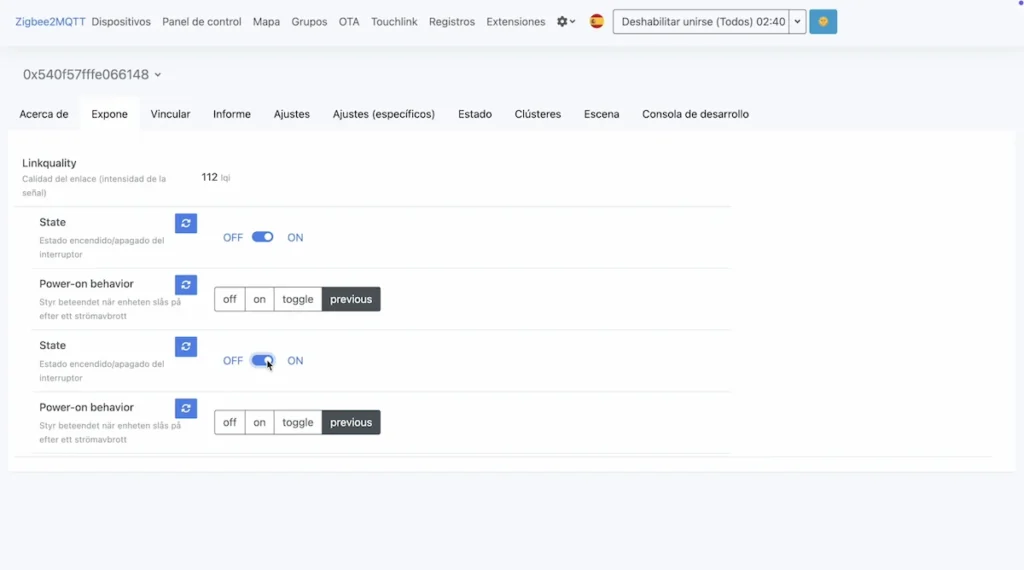
Task: Click the Spanish flag language icon
Action: coord(597,22)
